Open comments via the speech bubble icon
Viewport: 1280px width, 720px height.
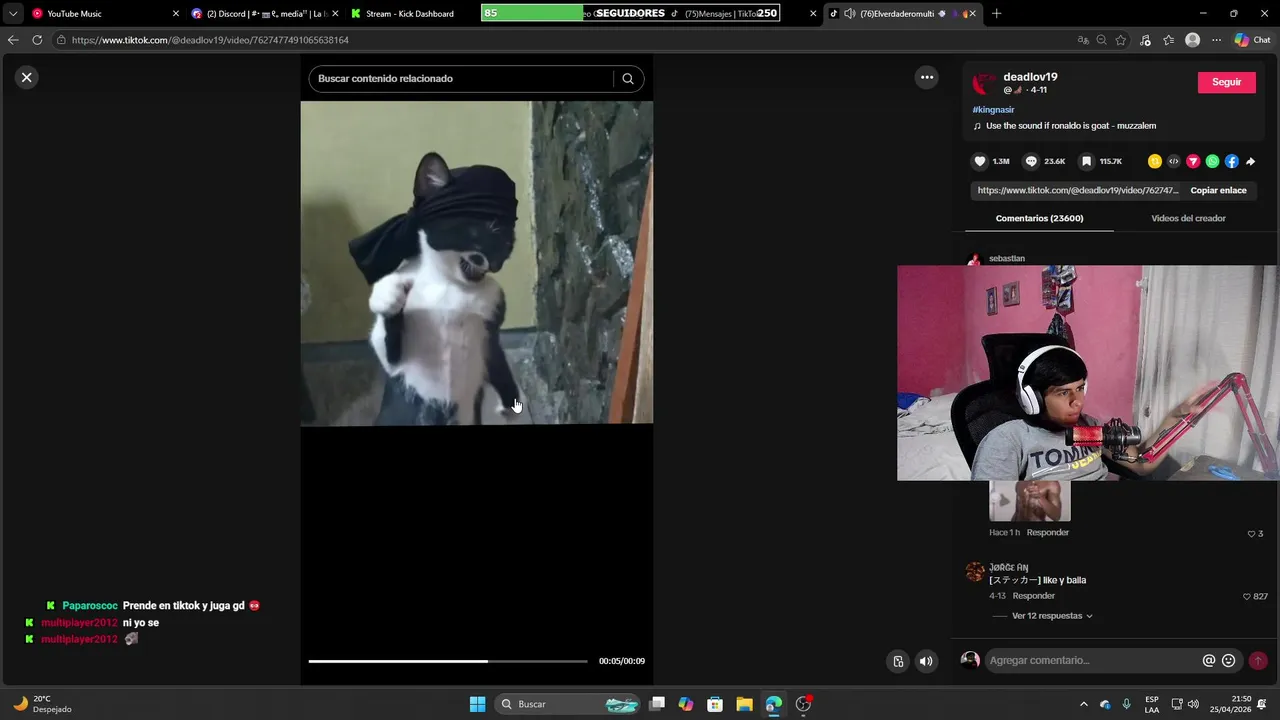coord(1031,161)
